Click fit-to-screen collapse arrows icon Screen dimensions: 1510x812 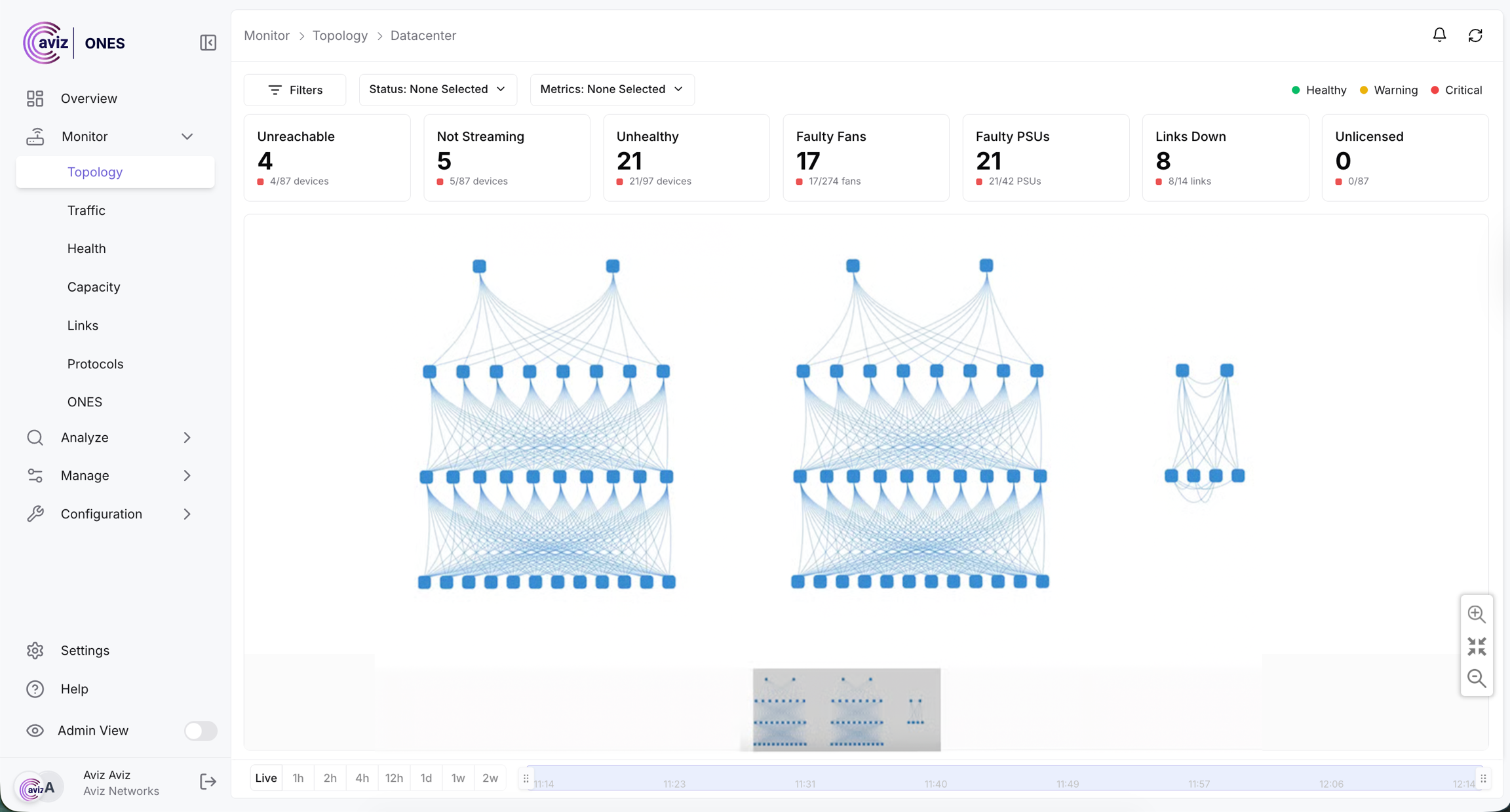tap(1476, 646)
